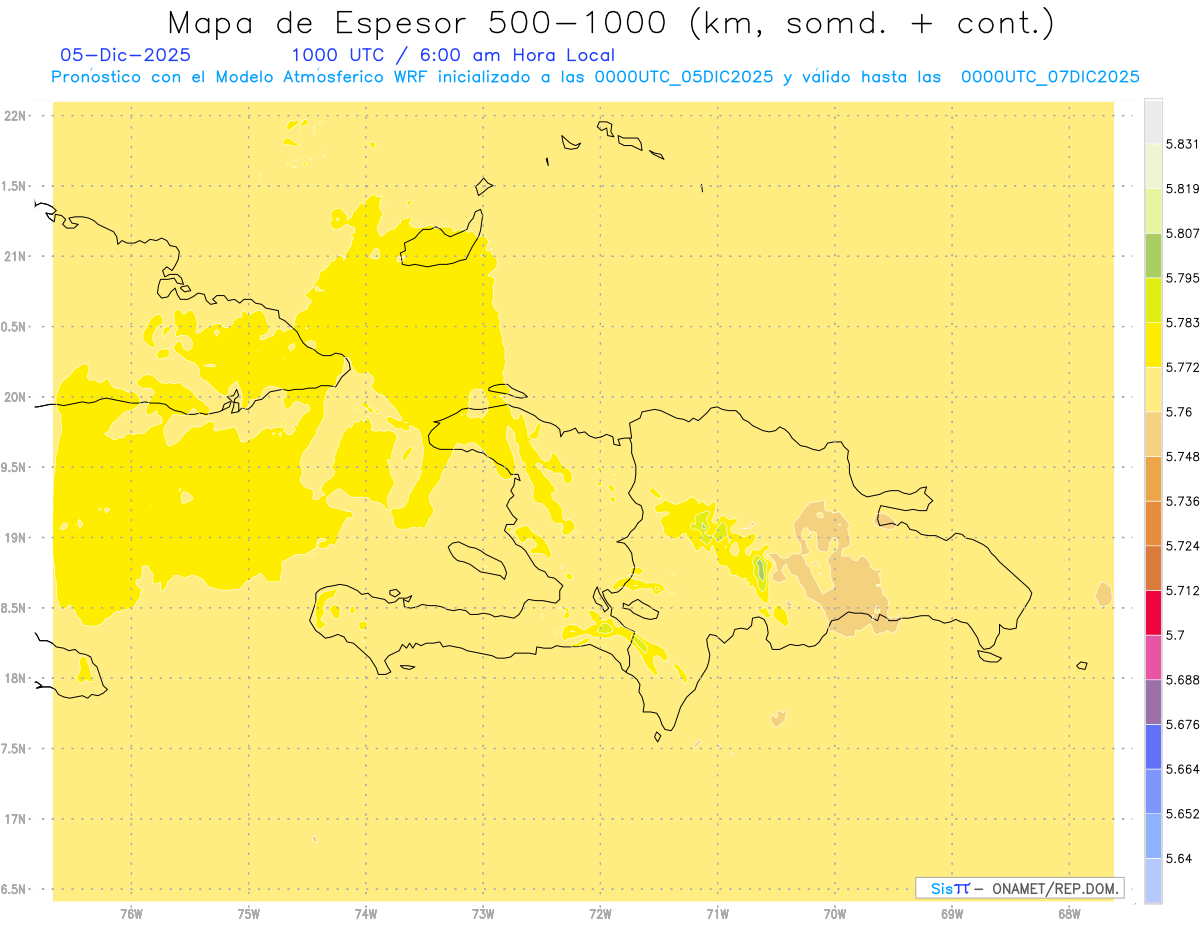Click the legend value 5.819
The image size is (1200, 927).
coord(1183,189)
